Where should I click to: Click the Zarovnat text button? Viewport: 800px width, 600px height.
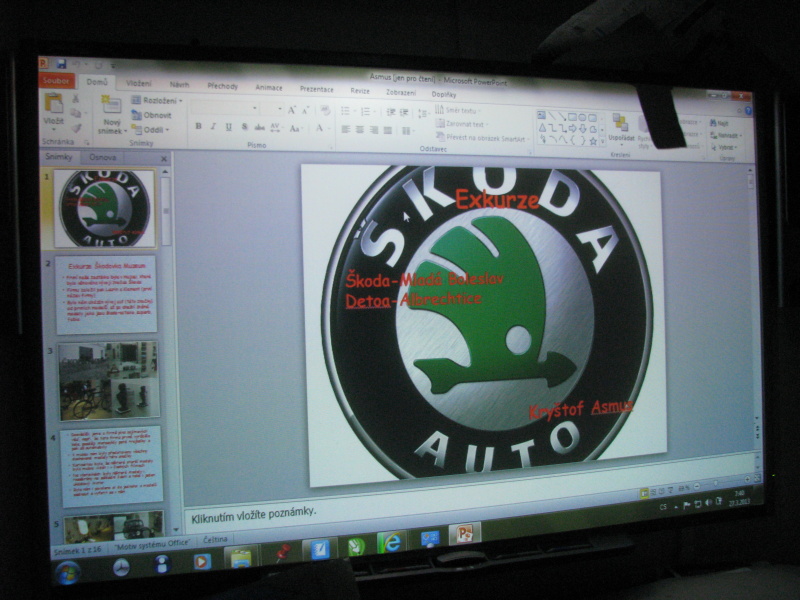[x=461, y=124]
